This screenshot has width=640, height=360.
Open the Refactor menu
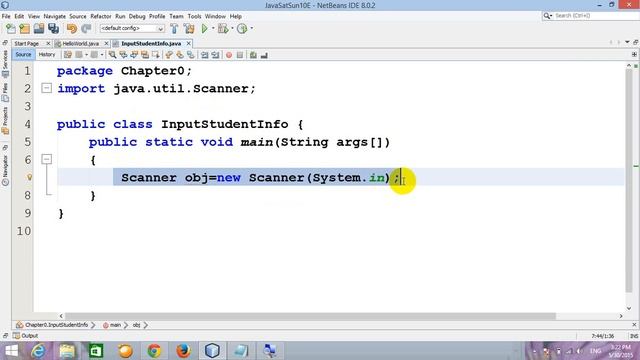pos(101,16)
